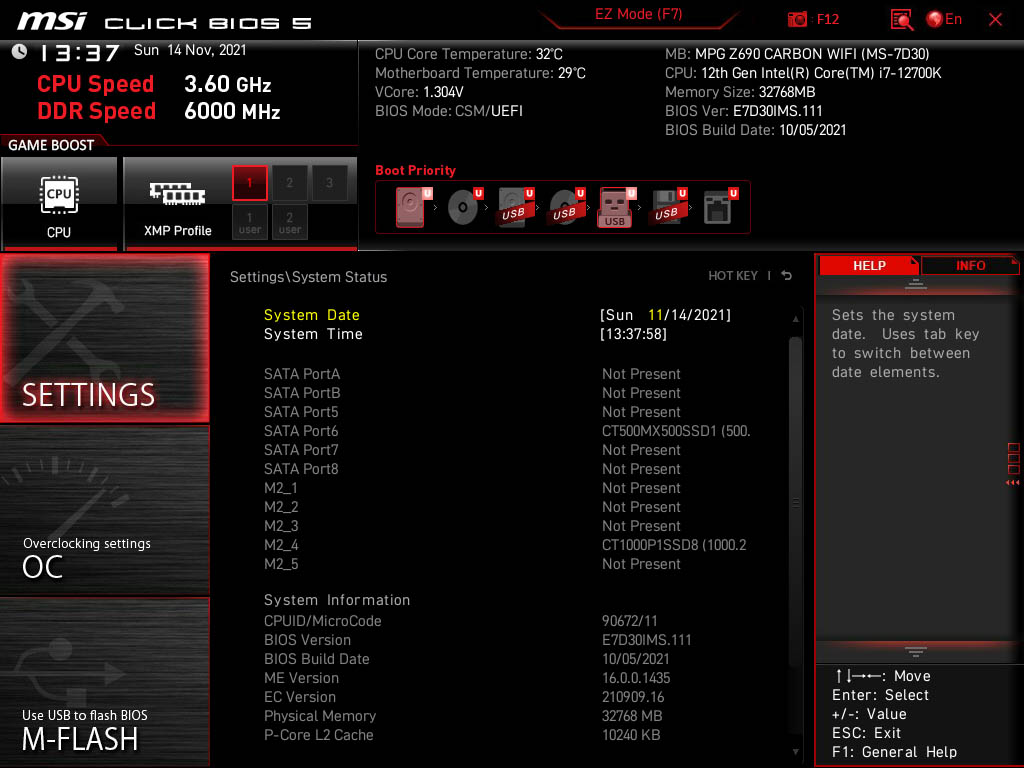Open the OC overclocking settings menu

click(104, 510)
